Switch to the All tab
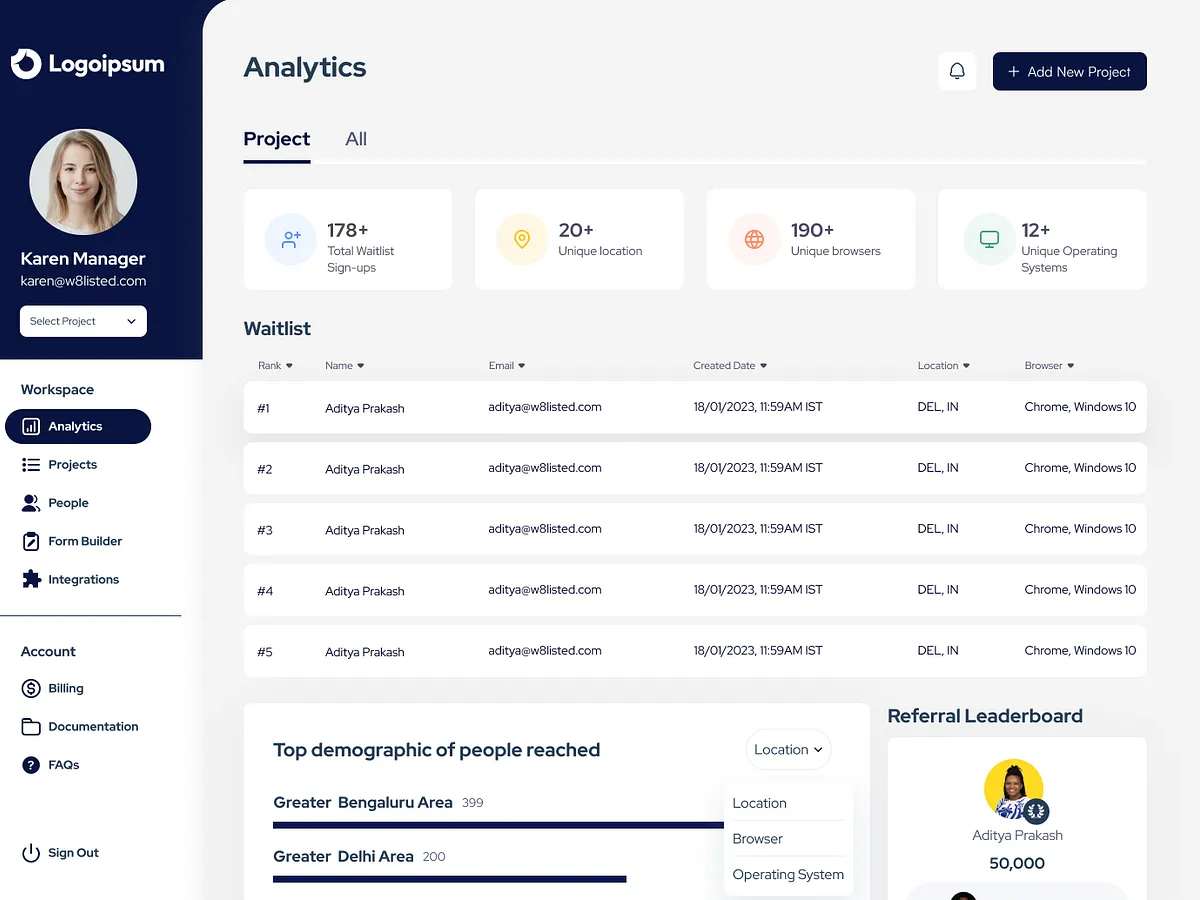Viewport: 1200px width, 900px height. 355,139
